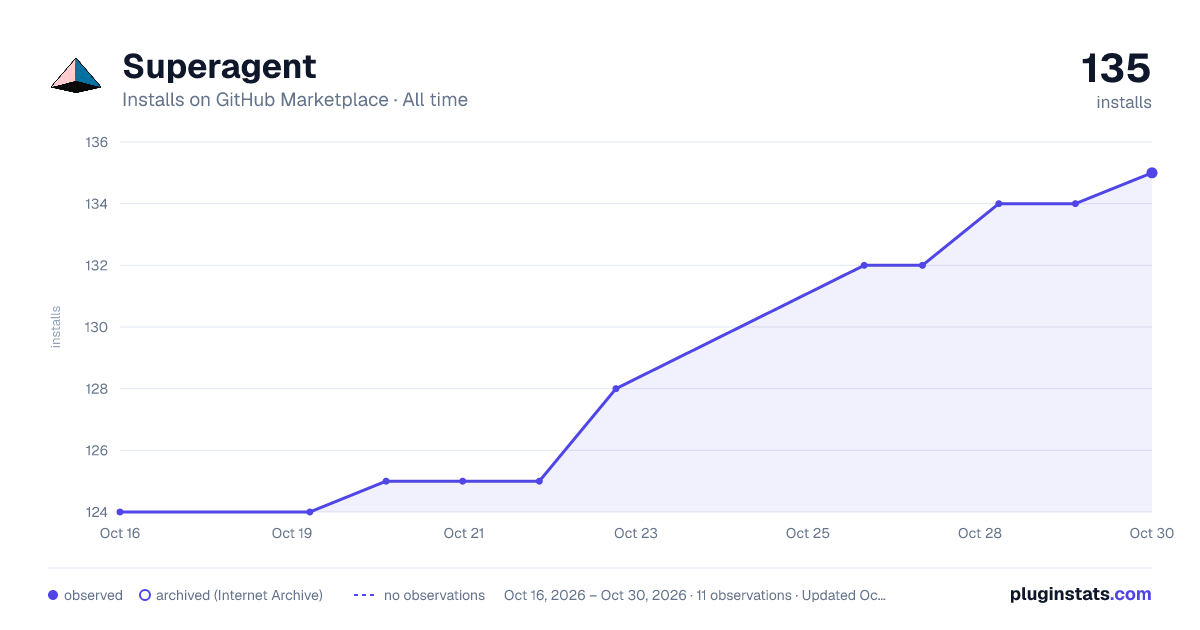Click the Oct 16 x-axis label

point(120,534)
